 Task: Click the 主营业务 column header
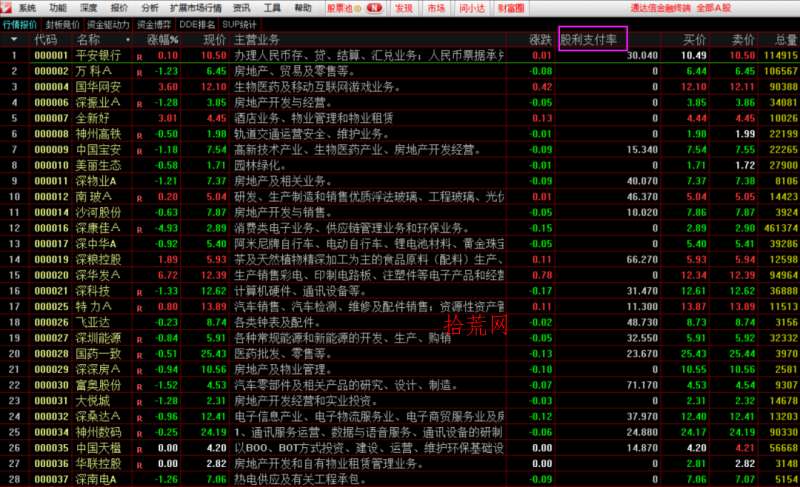click(x=257, y=40)
